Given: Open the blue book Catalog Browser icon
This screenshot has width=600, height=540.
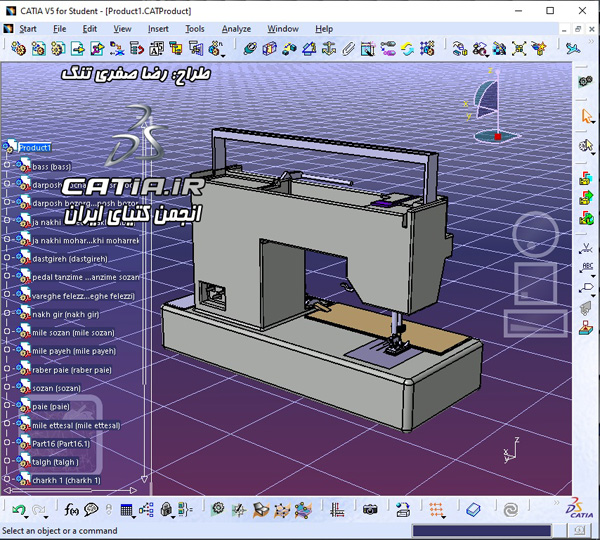Looking at the screenshot, I should [x=473, y=509].
